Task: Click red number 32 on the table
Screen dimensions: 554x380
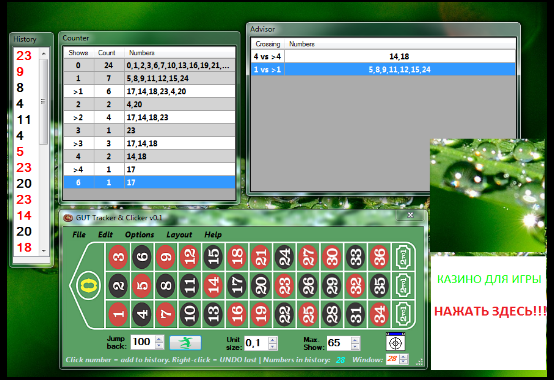Action: click(x=355, y=285)
